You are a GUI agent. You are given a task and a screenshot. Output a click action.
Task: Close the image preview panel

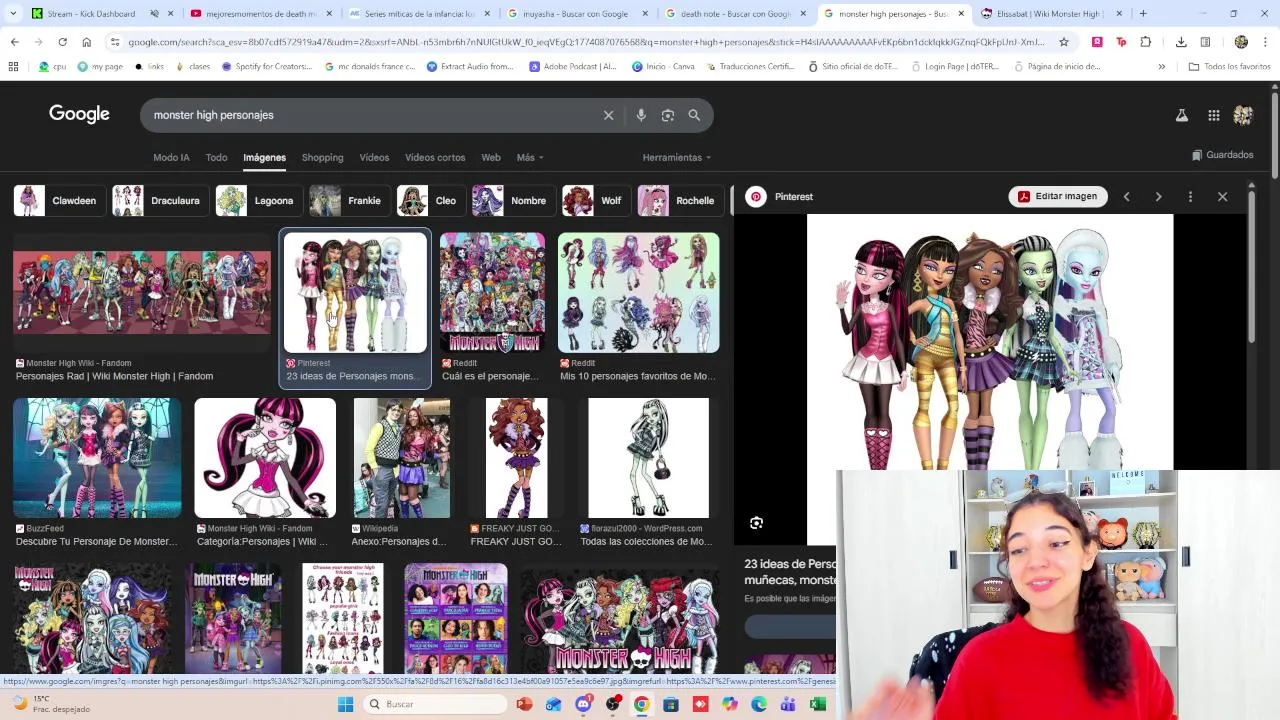1222,197
